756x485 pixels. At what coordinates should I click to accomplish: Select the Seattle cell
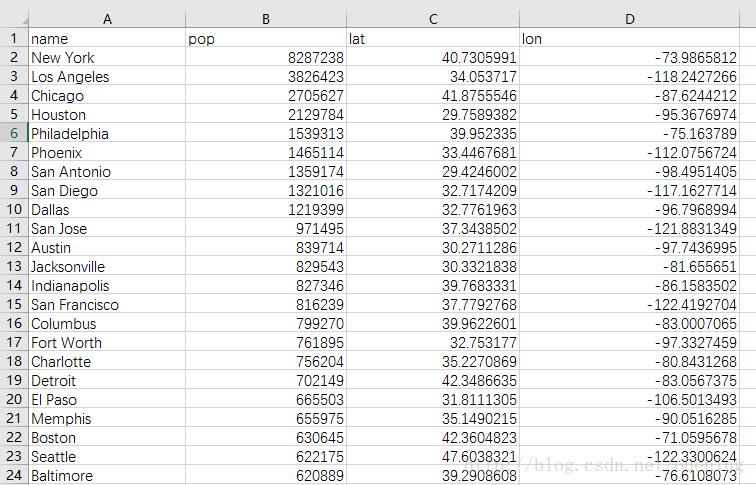coord(107,456)
